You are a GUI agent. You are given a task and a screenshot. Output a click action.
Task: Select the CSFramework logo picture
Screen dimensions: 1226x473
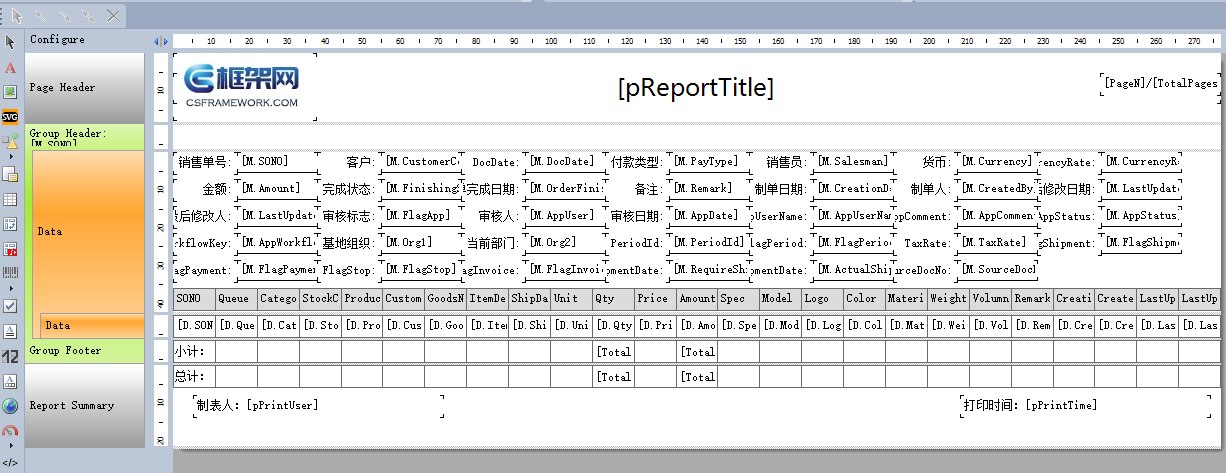(245, 87)
